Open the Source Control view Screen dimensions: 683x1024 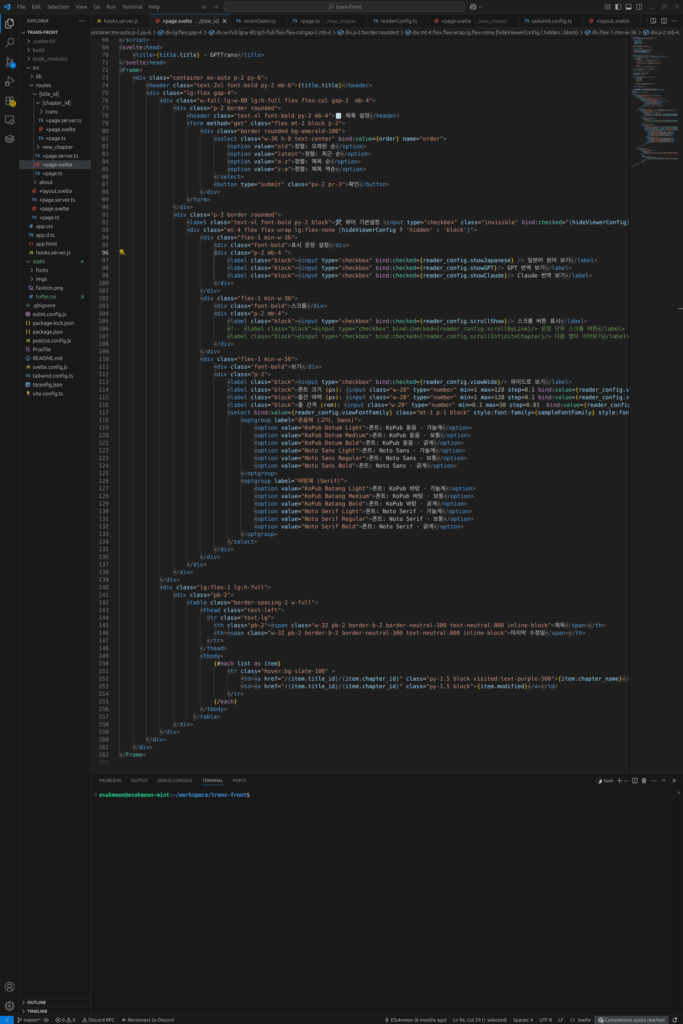(9, 62)
